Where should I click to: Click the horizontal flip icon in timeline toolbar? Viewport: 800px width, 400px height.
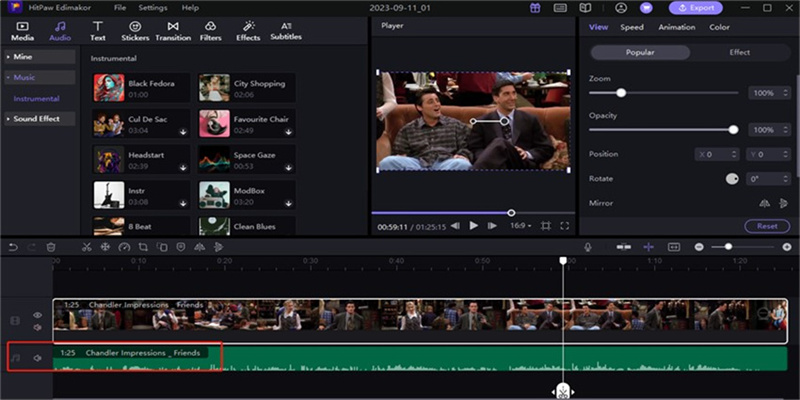coord(199,247)
